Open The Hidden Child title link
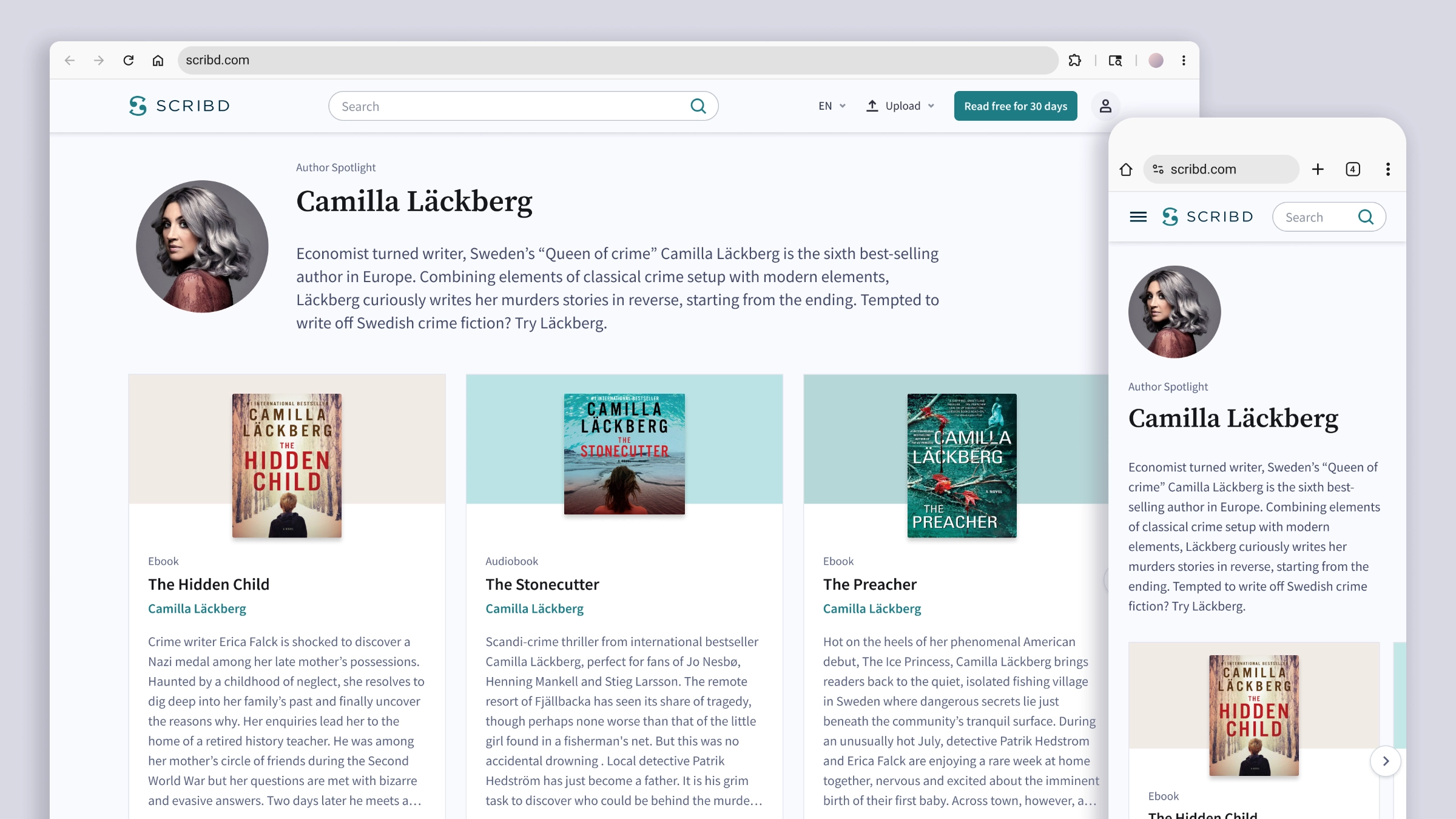The image size is (1456, 819). (x=209, y=584)
